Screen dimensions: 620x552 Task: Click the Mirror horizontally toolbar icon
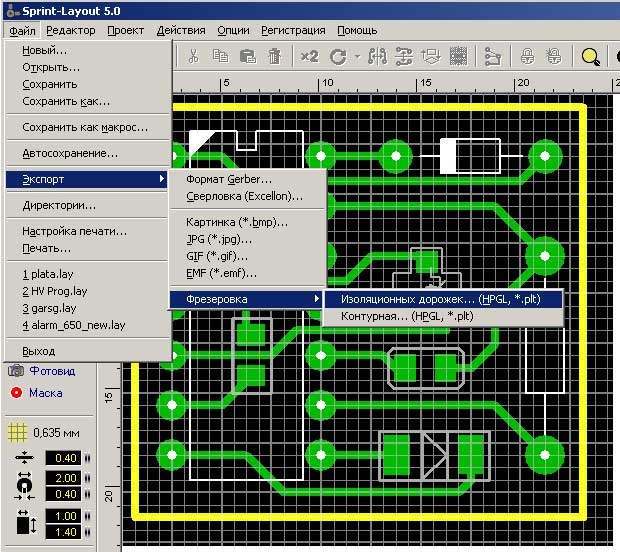[378, 56]
